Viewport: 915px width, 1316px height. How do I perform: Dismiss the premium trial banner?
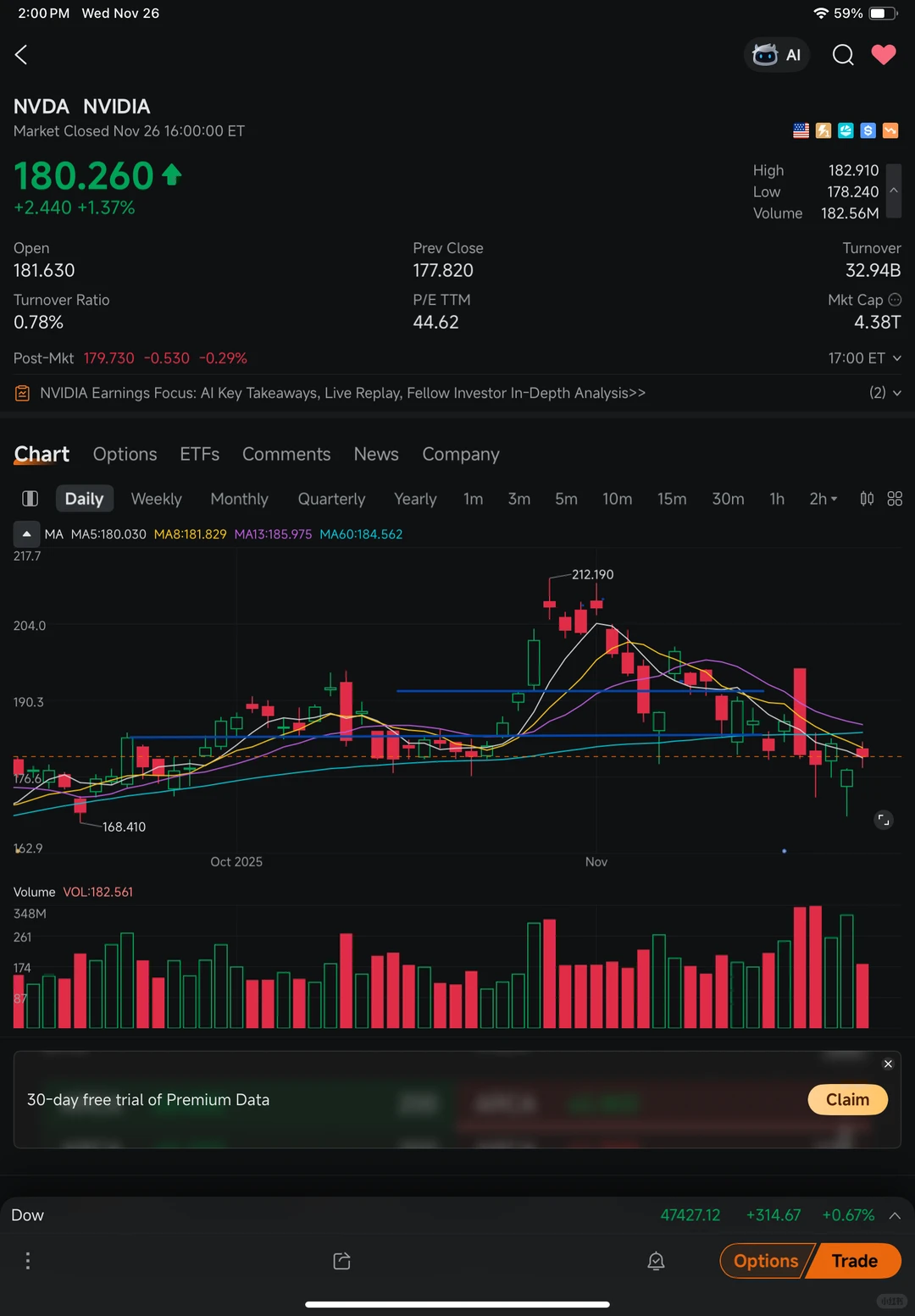(888, 1064)
